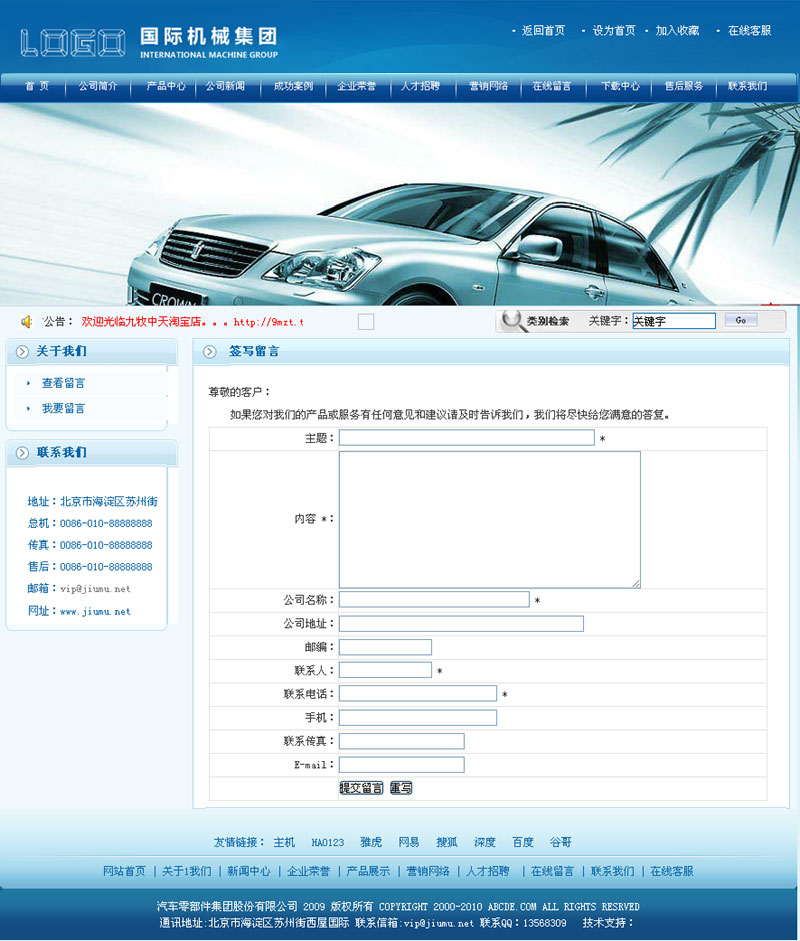Select 成功案例 in the navigation bar
This screenshot has height=941, width=800.
[293, 86]
